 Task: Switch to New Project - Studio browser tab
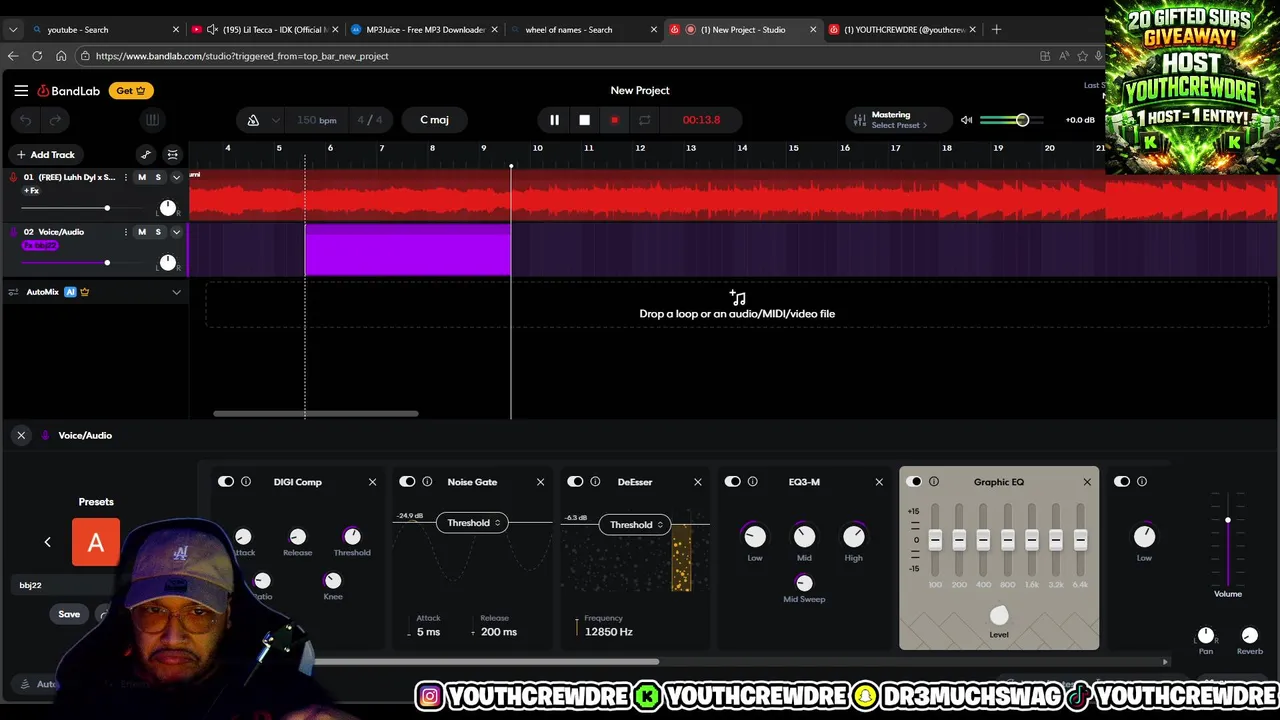tap(742, 30)
